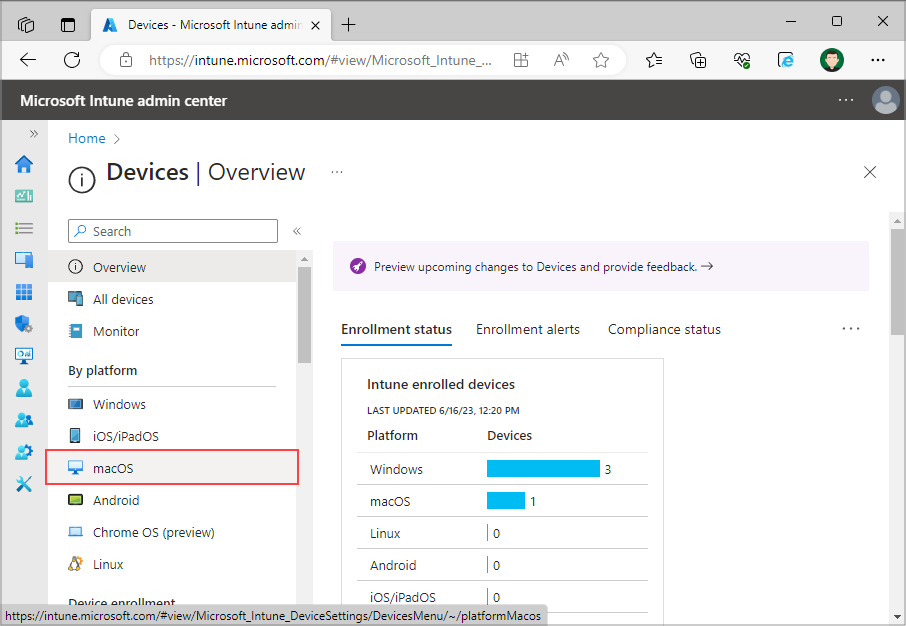
Task: Click the Windows row label in table
Action: (396, 469)
